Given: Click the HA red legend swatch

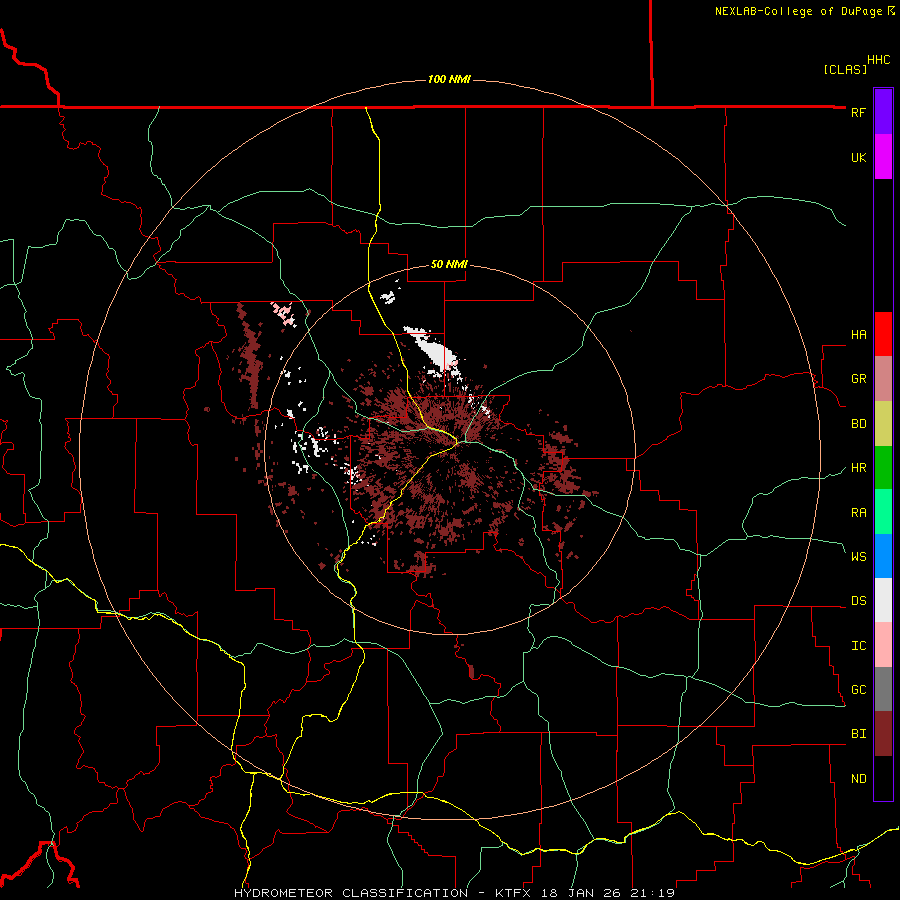Looking at the screenshot, I should click(x=883, y=334).
